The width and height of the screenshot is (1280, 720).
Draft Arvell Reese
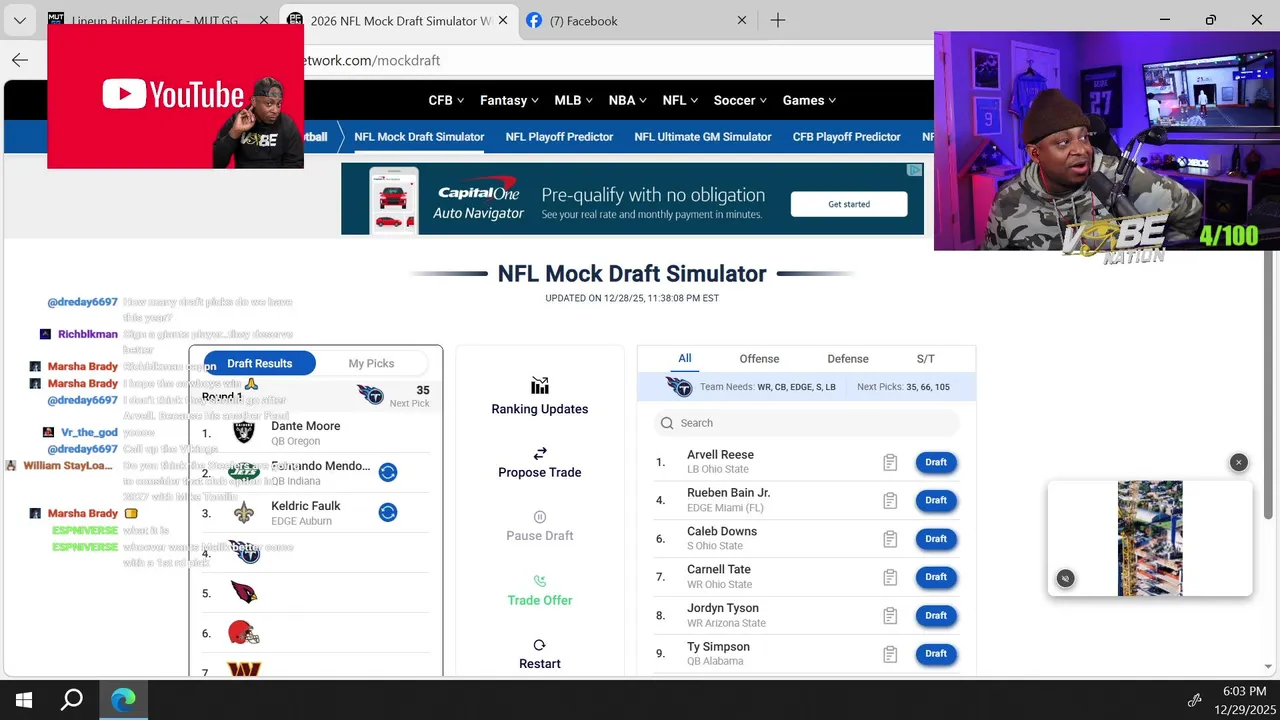[936, 462]
